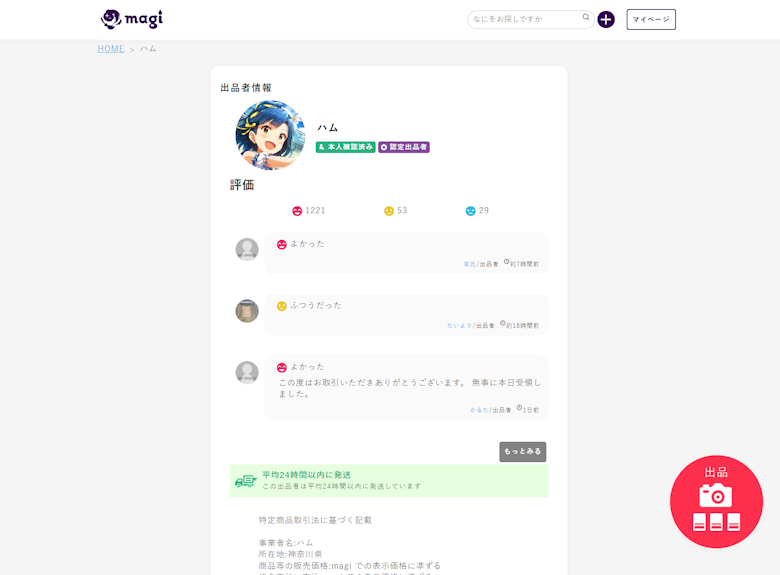Viewport: 780px width, 575px height.
Task: Go to HOME breadcrumb link
Action: (111, 49)
